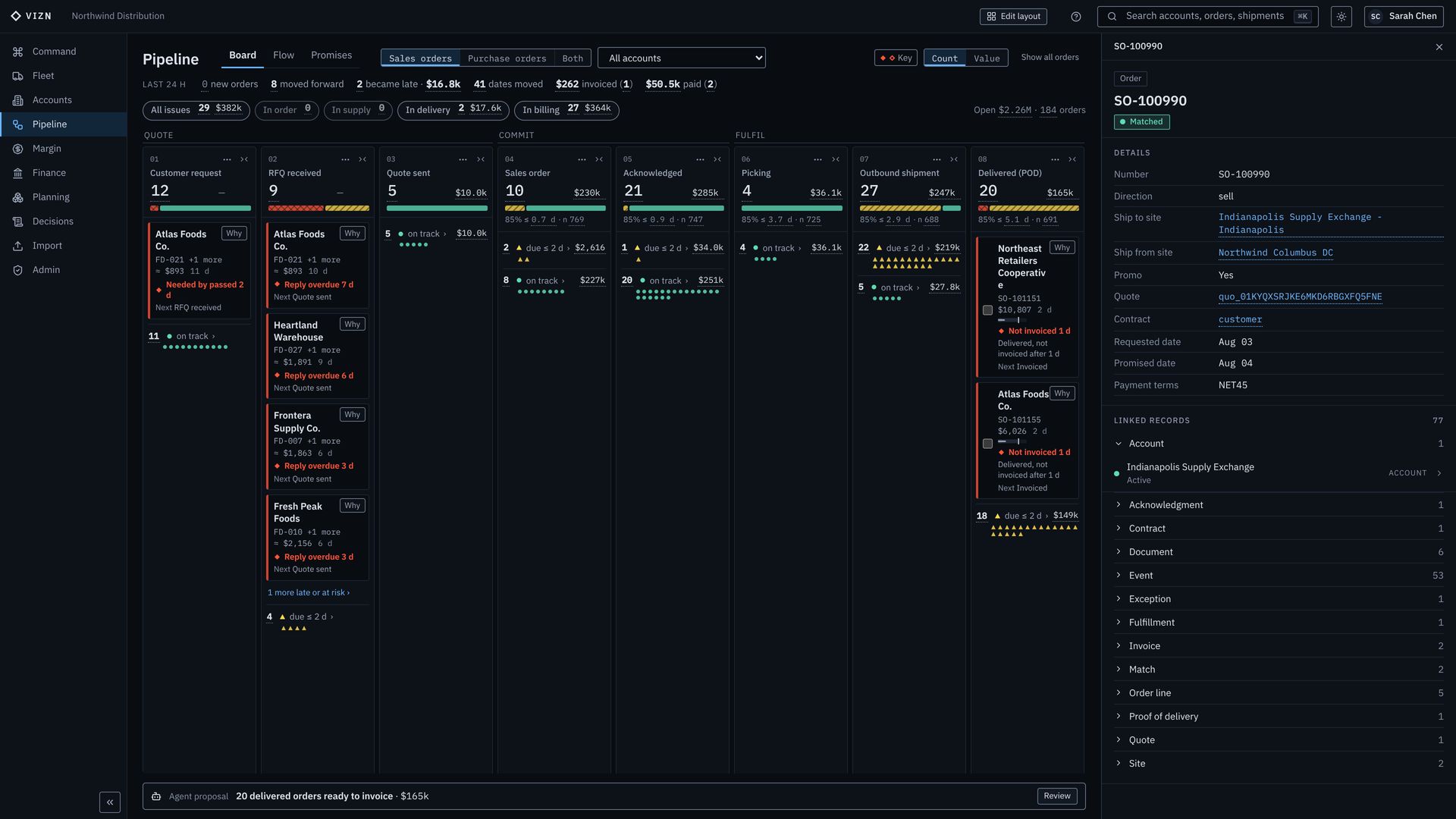Collapse the sidebar with double-chevron icon
The height and width of the screenshot is (819, 1456).
(x=110, y=802)
